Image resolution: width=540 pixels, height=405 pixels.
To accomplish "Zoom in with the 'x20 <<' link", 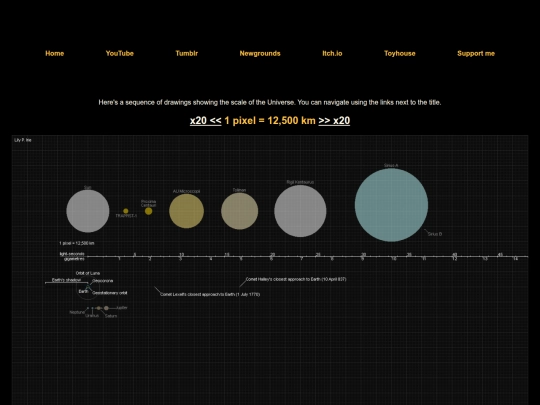I will (206, 121).
